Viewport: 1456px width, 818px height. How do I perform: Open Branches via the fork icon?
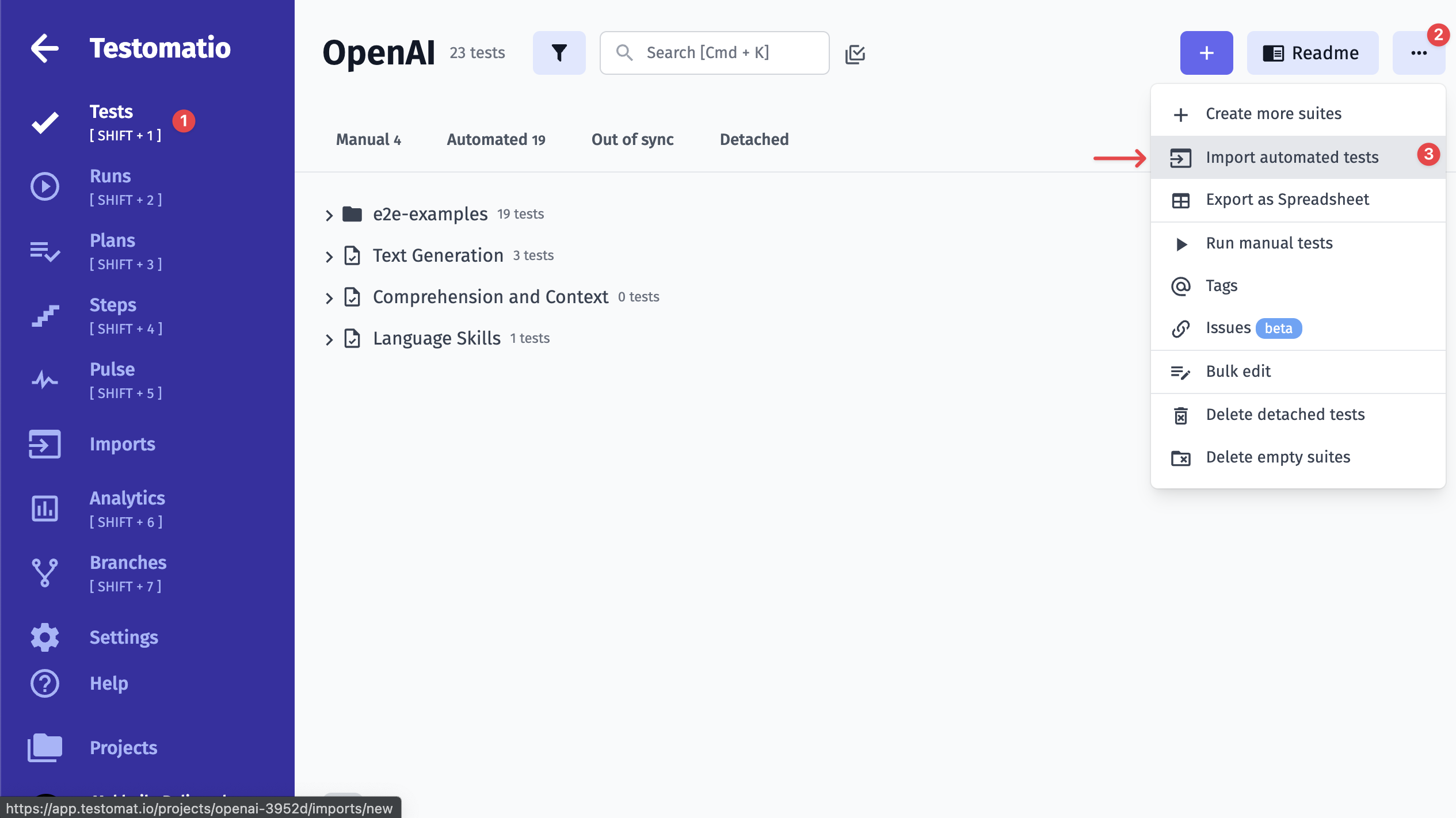(x=44, y=572)
